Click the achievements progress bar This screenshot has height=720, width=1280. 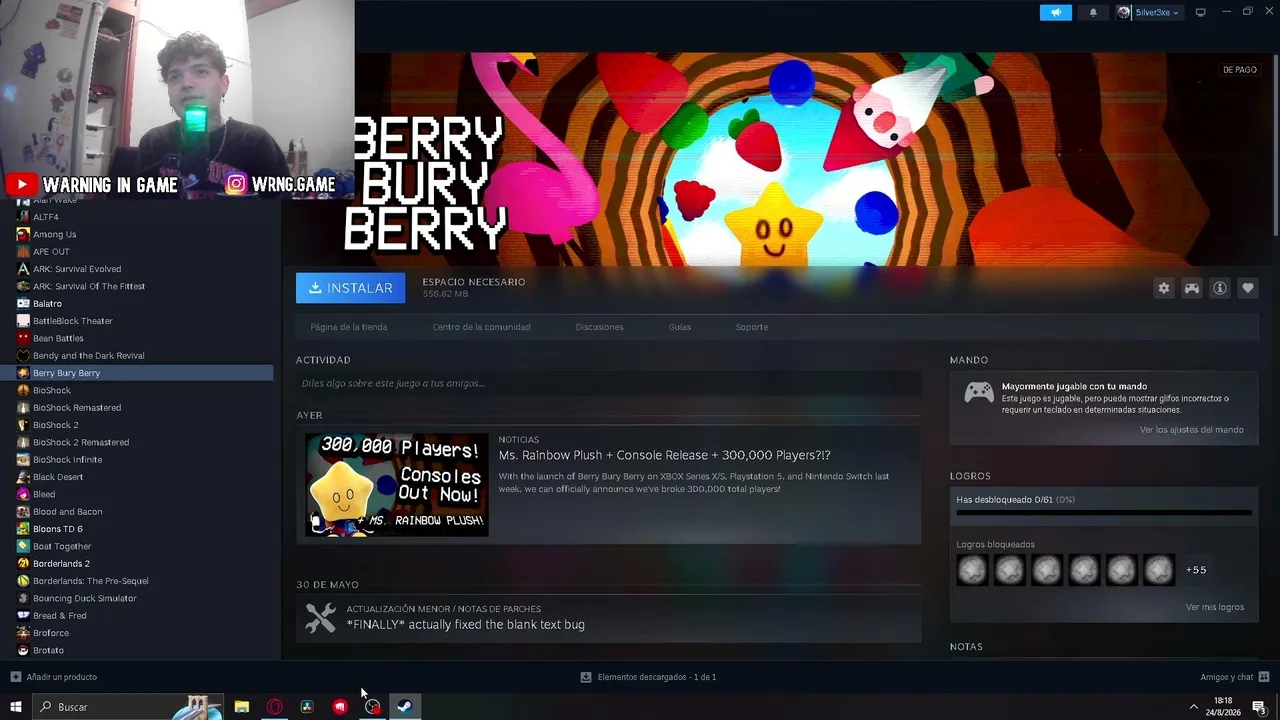(1104, 513)
